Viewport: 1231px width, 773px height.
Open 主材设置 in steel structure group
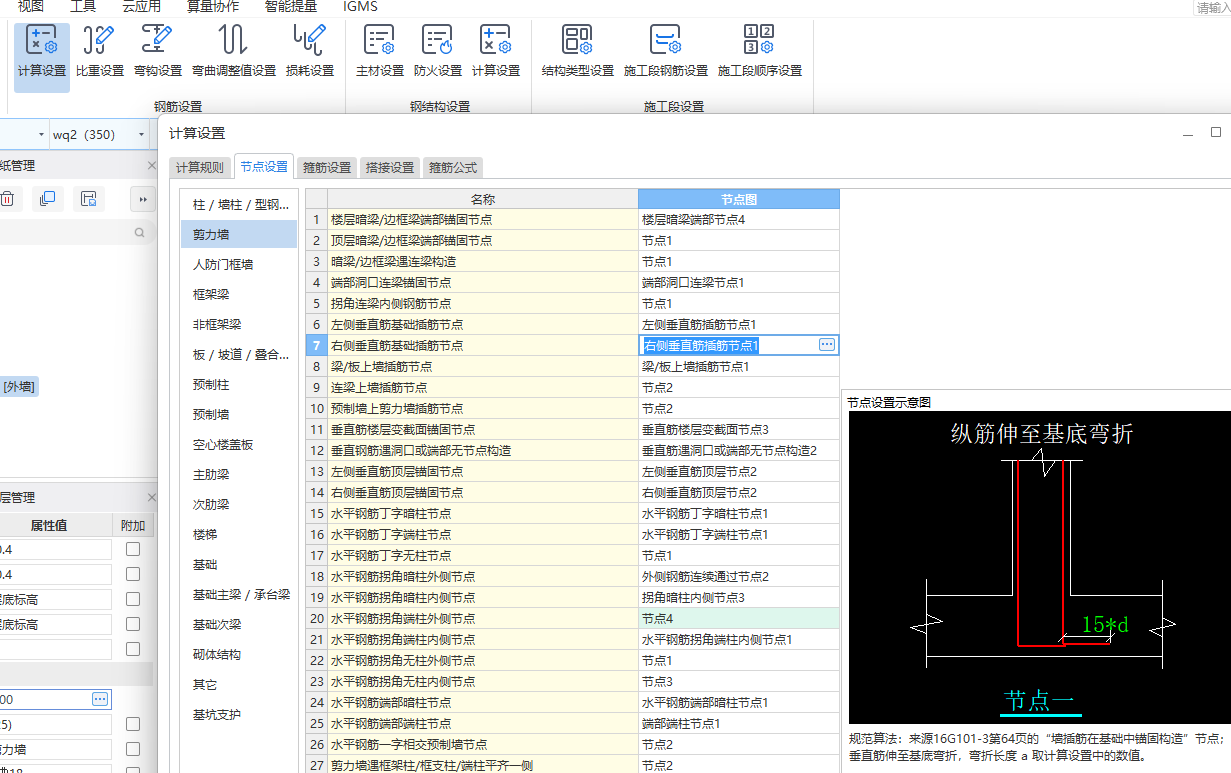pyautogui.click(x=380, y=52)
